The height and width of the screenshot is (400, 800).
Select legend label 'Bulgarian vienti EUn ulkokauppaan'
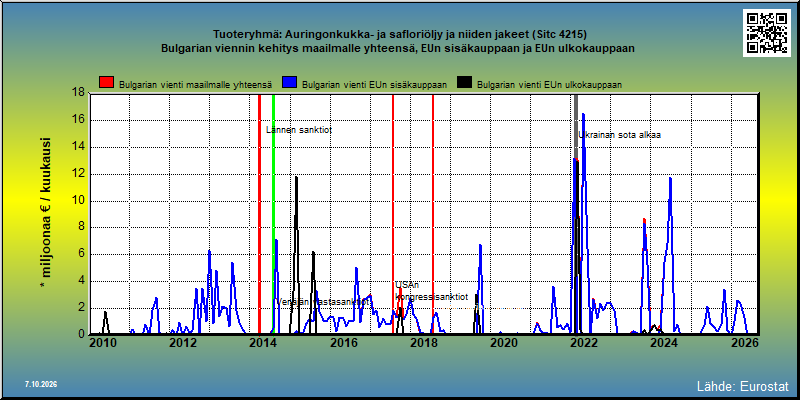549,85
